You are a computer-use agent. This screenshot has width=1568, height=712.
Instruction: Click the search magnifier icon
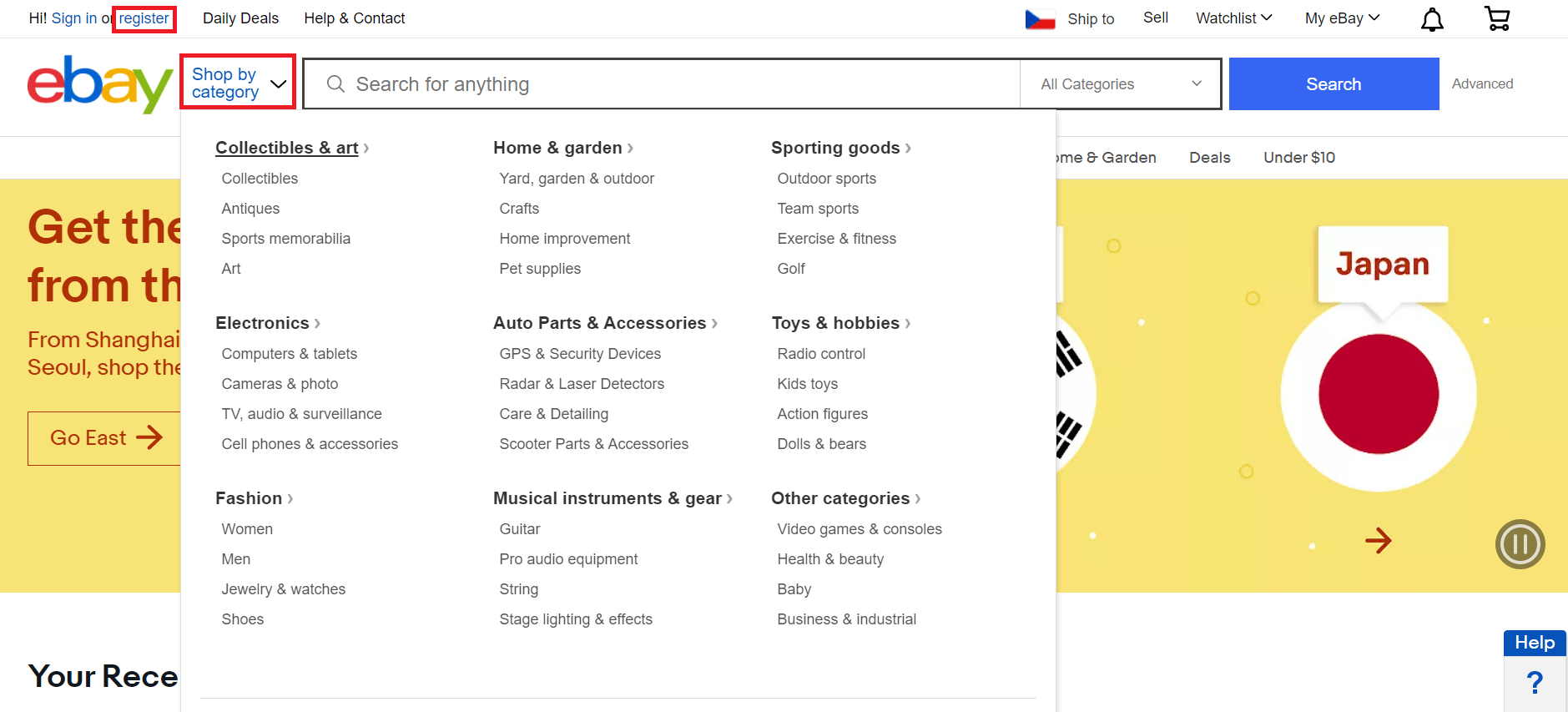click(335, 83)
